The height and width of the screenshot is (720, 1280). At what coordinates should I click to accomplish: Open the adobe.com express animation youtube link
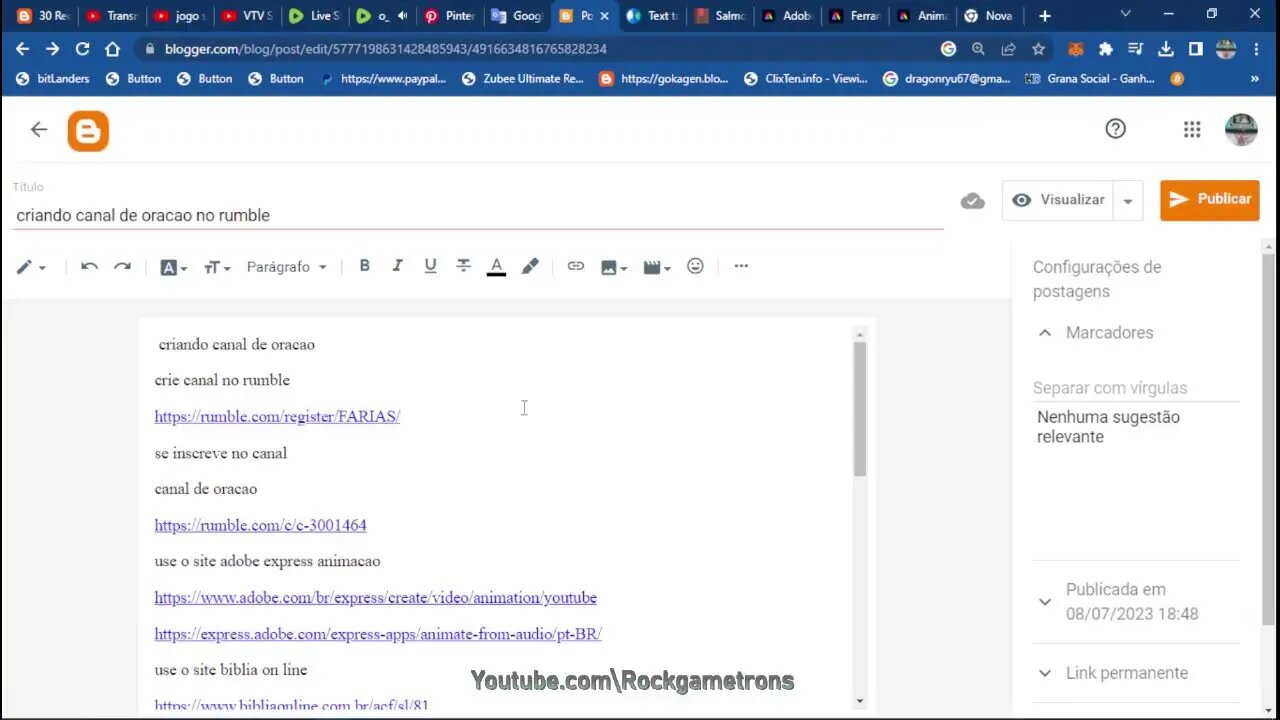[x=375, y=597]
